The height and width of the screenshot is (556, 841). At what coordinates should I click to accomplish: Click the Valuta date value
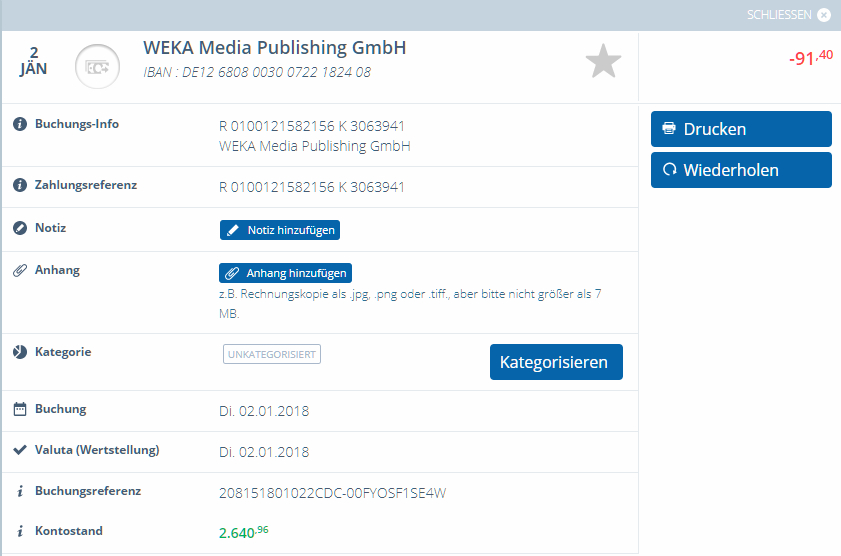click(x=264, y=452)
